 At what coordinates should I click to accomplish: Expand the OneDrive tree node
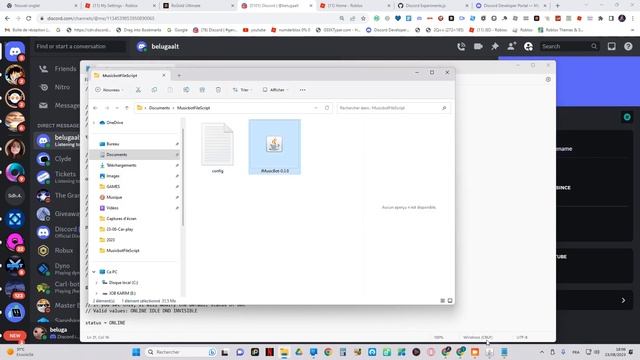pos(94,123)
